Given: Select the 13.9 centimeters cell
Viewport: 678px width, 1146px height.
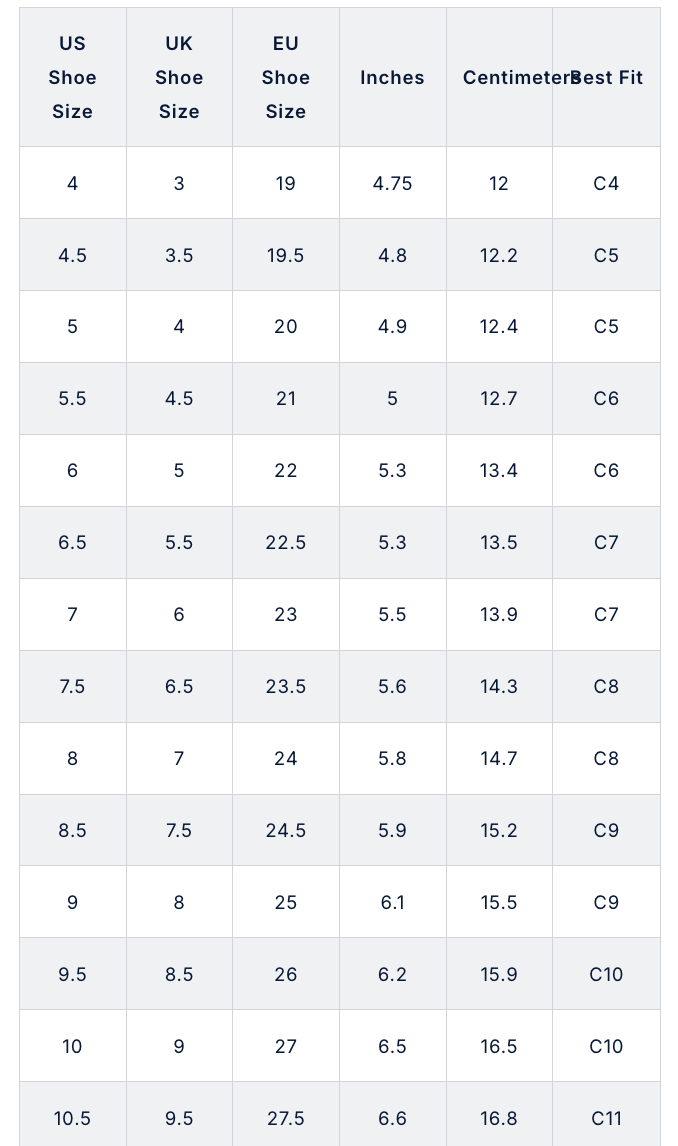Looking at the screenshot, I should pyautogui.click(x=499, y=614).
